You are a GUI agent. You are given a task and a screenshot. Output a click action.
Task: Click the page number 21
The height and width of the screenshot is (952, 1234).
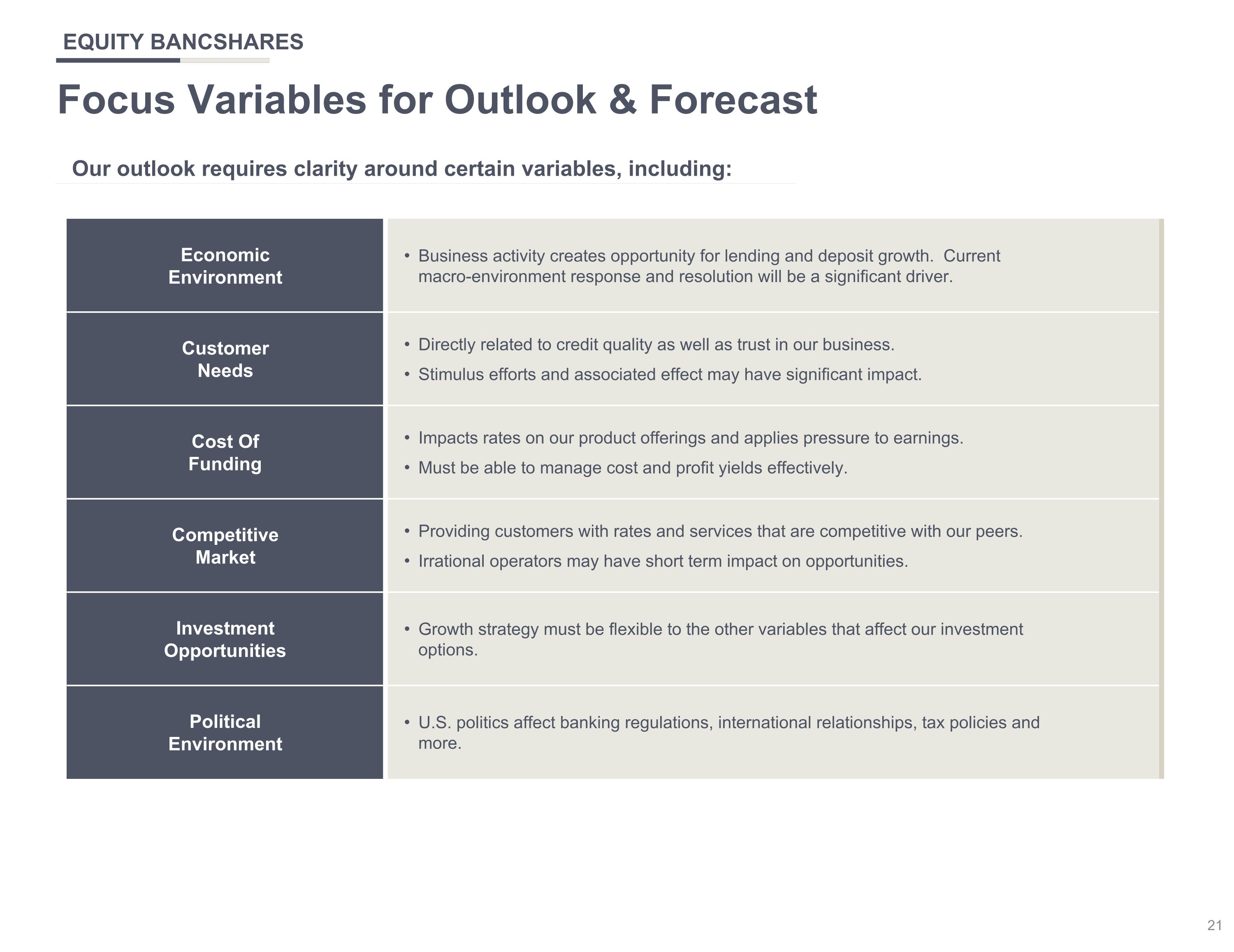tap(1214, 925)
